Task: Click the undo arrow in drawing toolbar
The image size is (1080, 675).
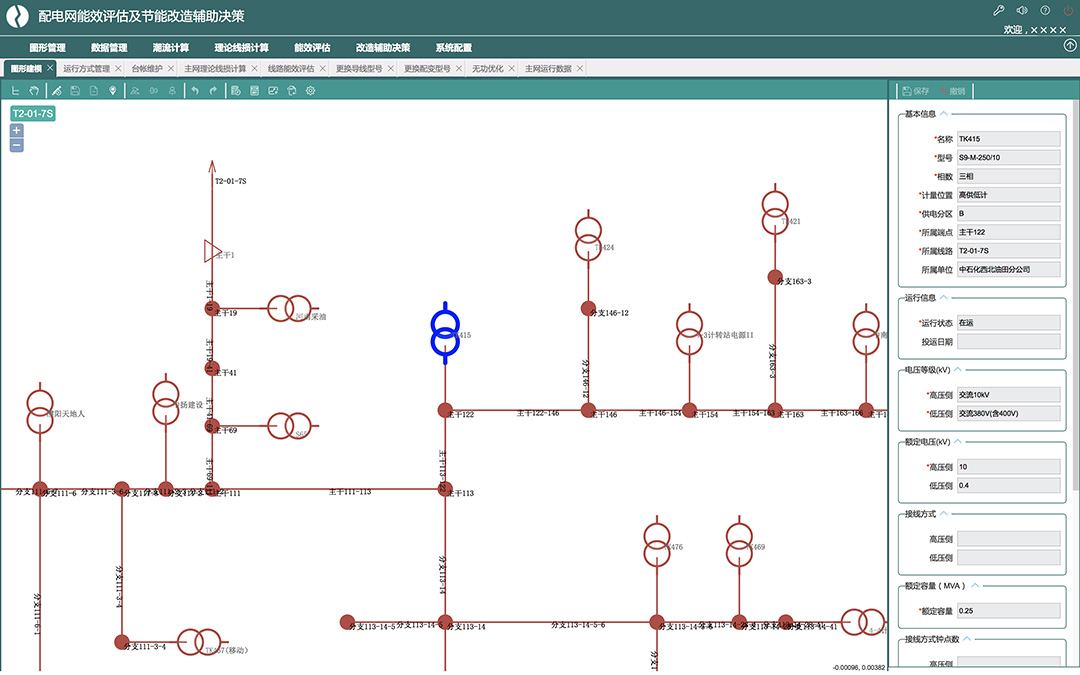Action: tap(194, 91)
